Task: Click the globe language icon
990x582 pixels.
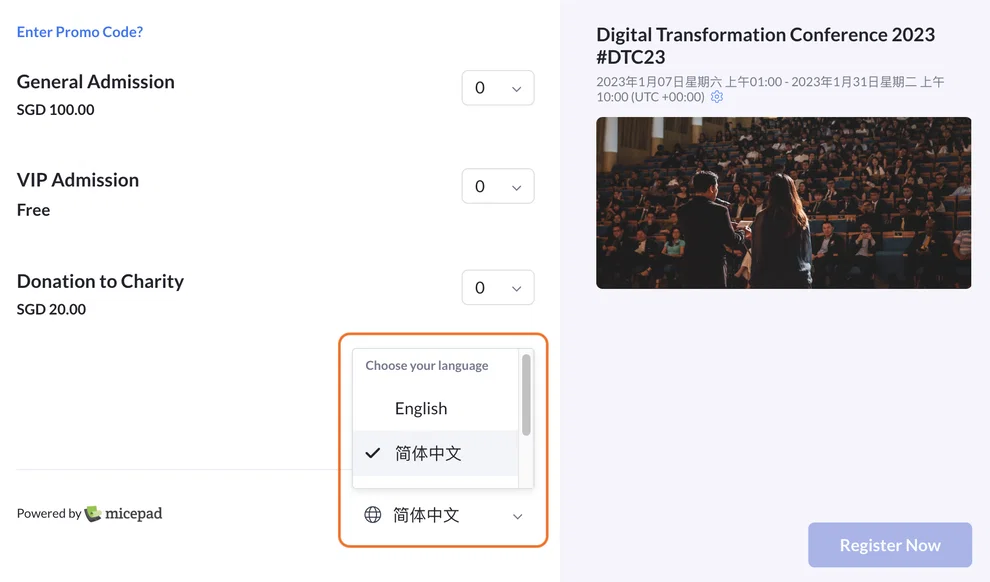Action: [373, 515]
